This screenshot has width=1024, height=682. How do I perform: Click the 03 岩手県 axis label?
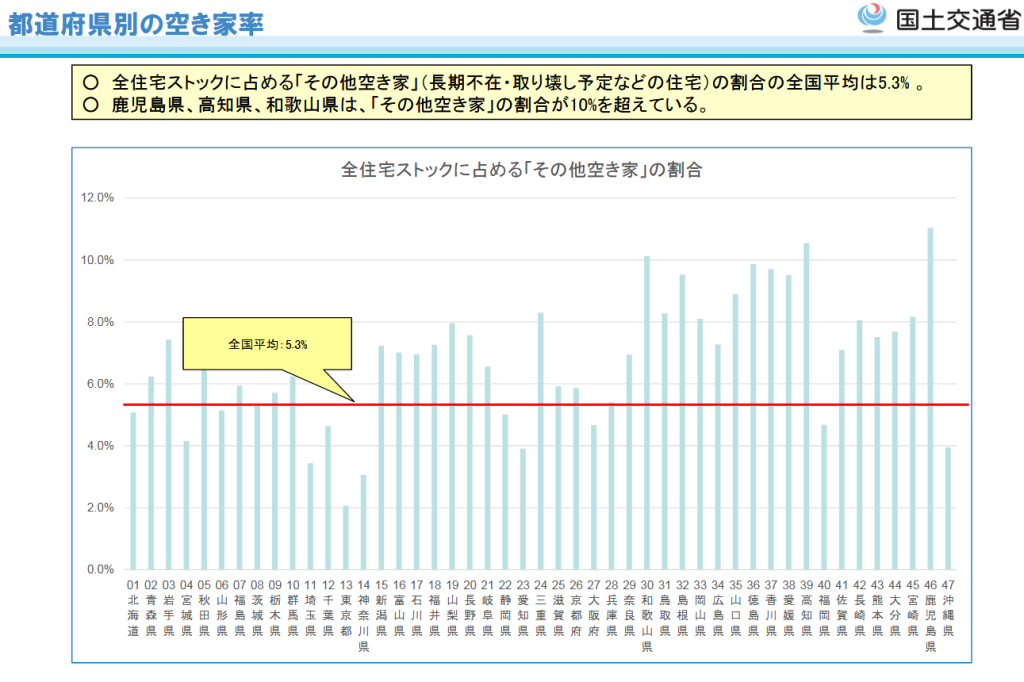(x=168, y=608)
